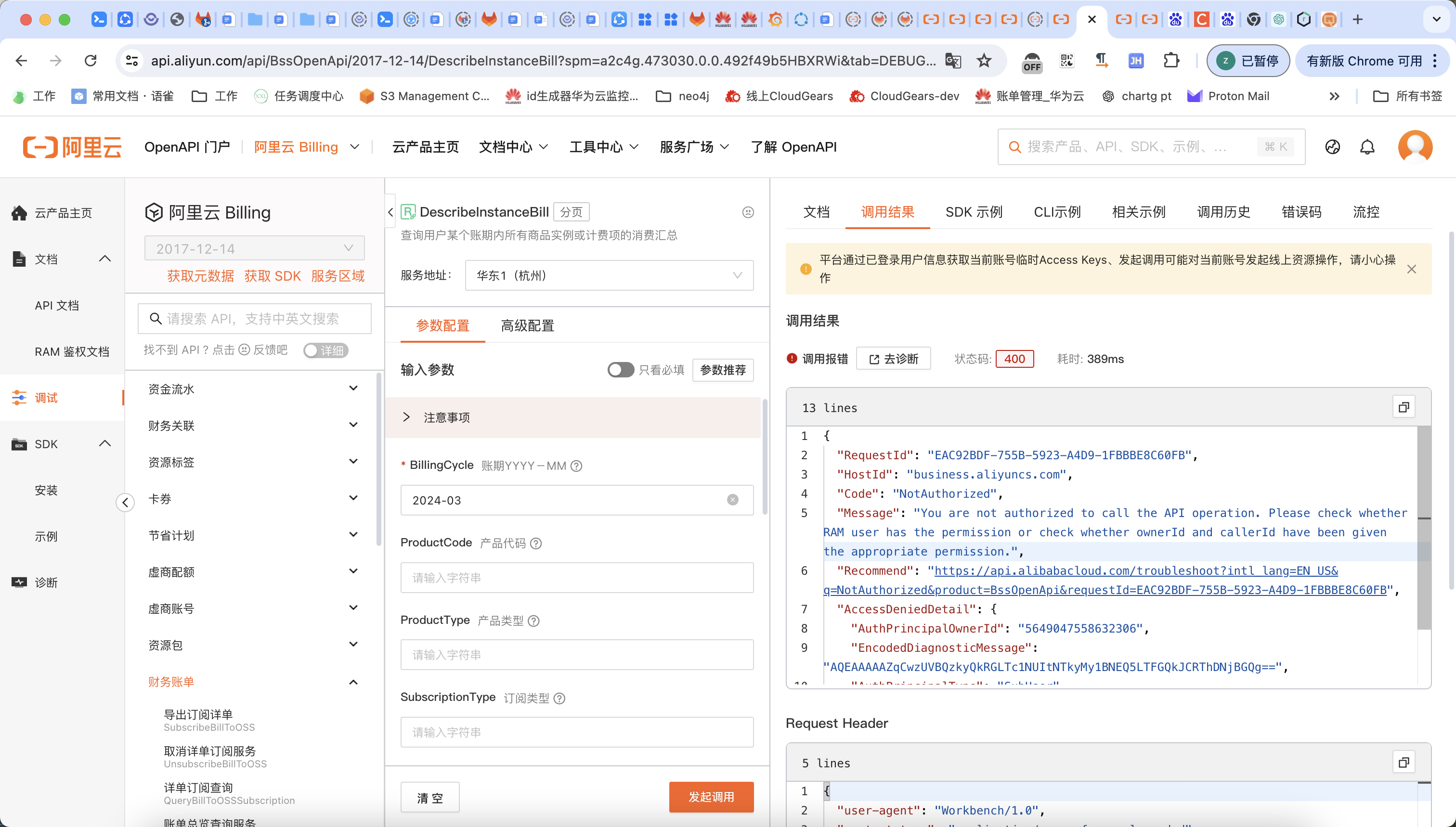
Task: Toggle the 详细 switch
Action: (325, 350)
